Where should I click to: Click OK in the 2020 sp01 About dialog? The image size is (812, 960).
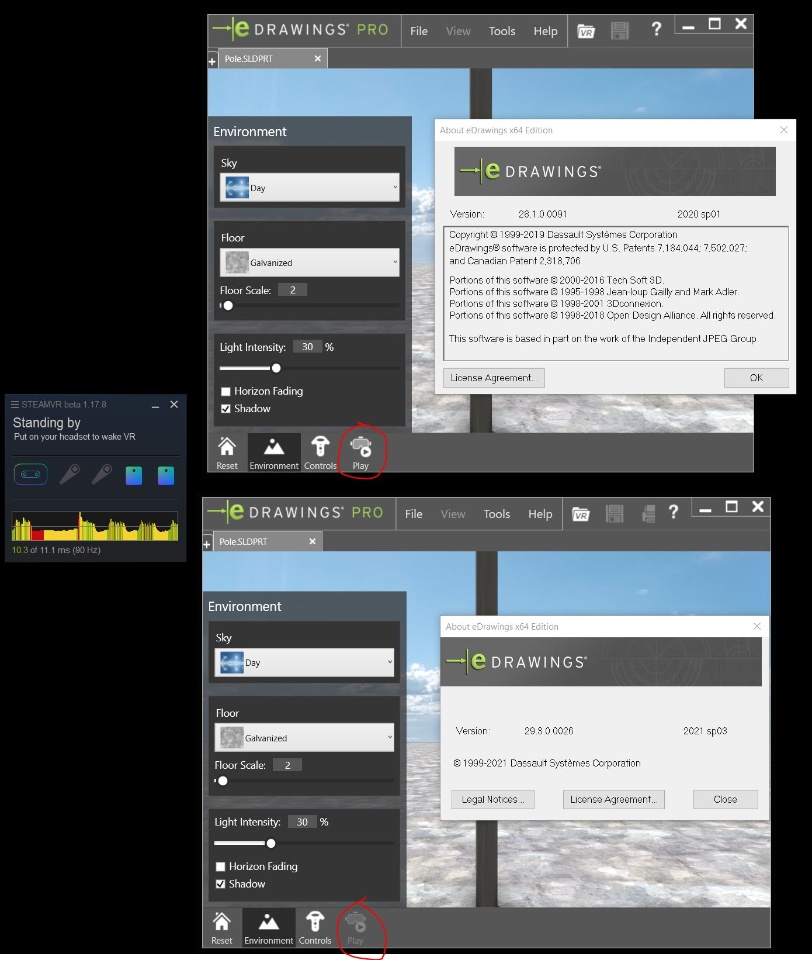[756, 378]
